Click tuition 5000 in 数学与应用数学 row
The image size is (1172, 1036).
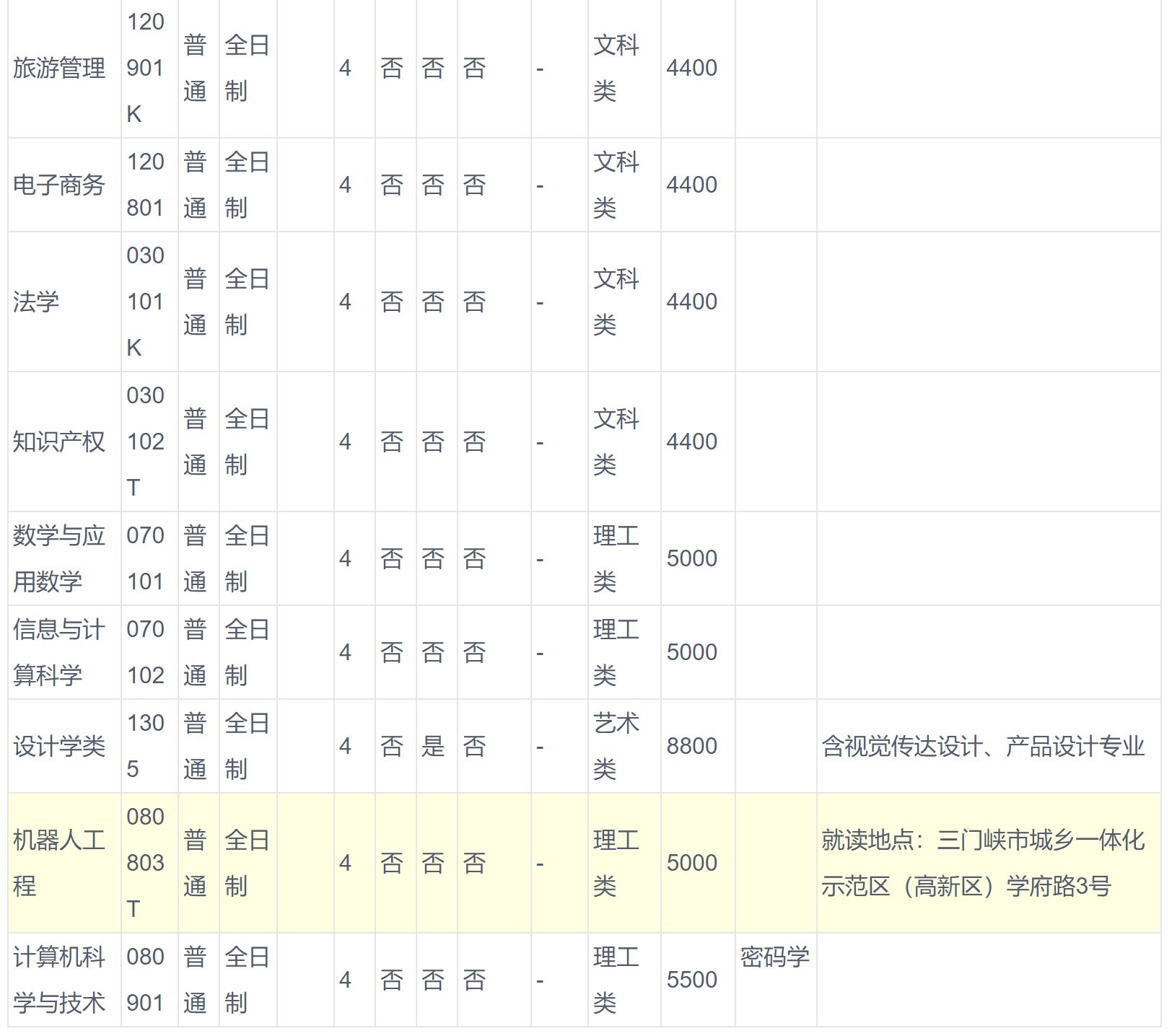click(691, 559)
